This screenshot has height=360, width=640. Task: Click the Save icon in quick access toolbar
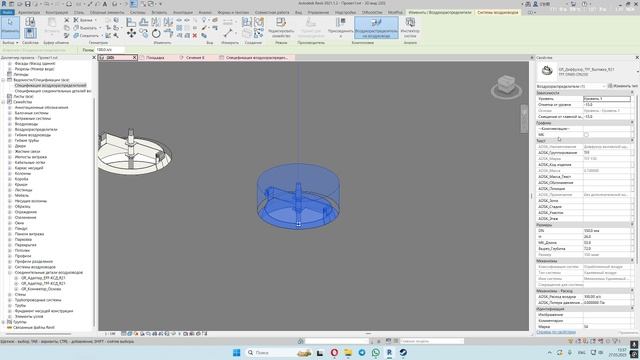[x=28, y=4]
